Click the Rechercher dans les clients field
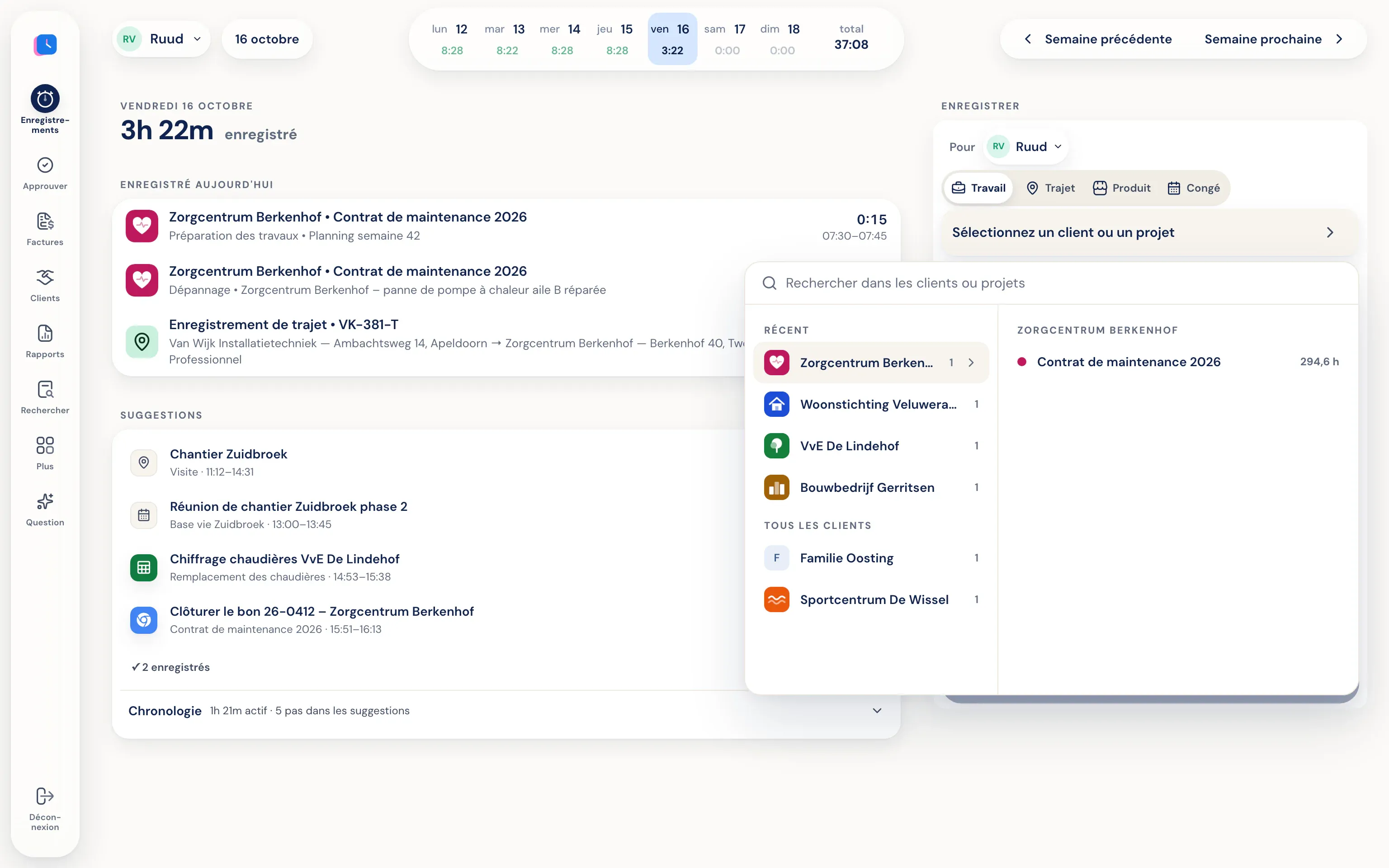This screenshot has width=1389, height=868. [1052, 283]
